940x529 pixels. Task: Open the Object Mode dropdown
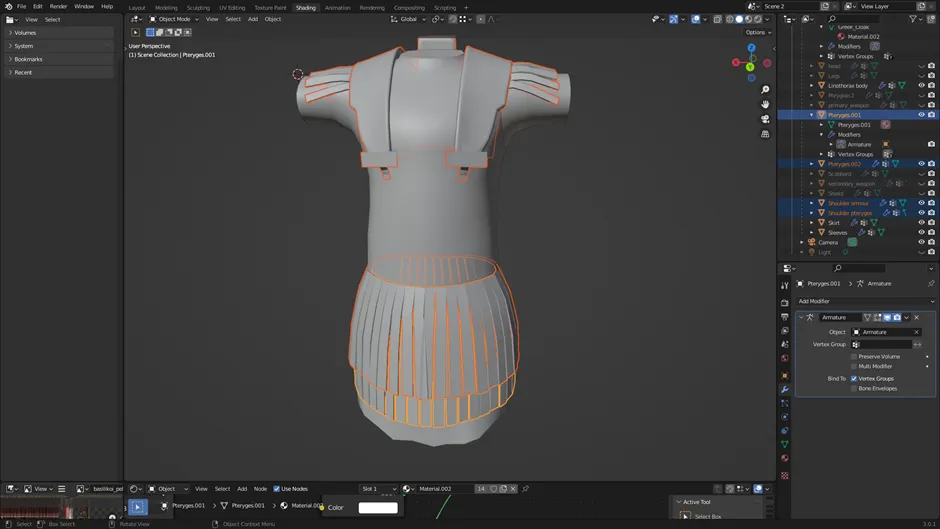point(174,19)
